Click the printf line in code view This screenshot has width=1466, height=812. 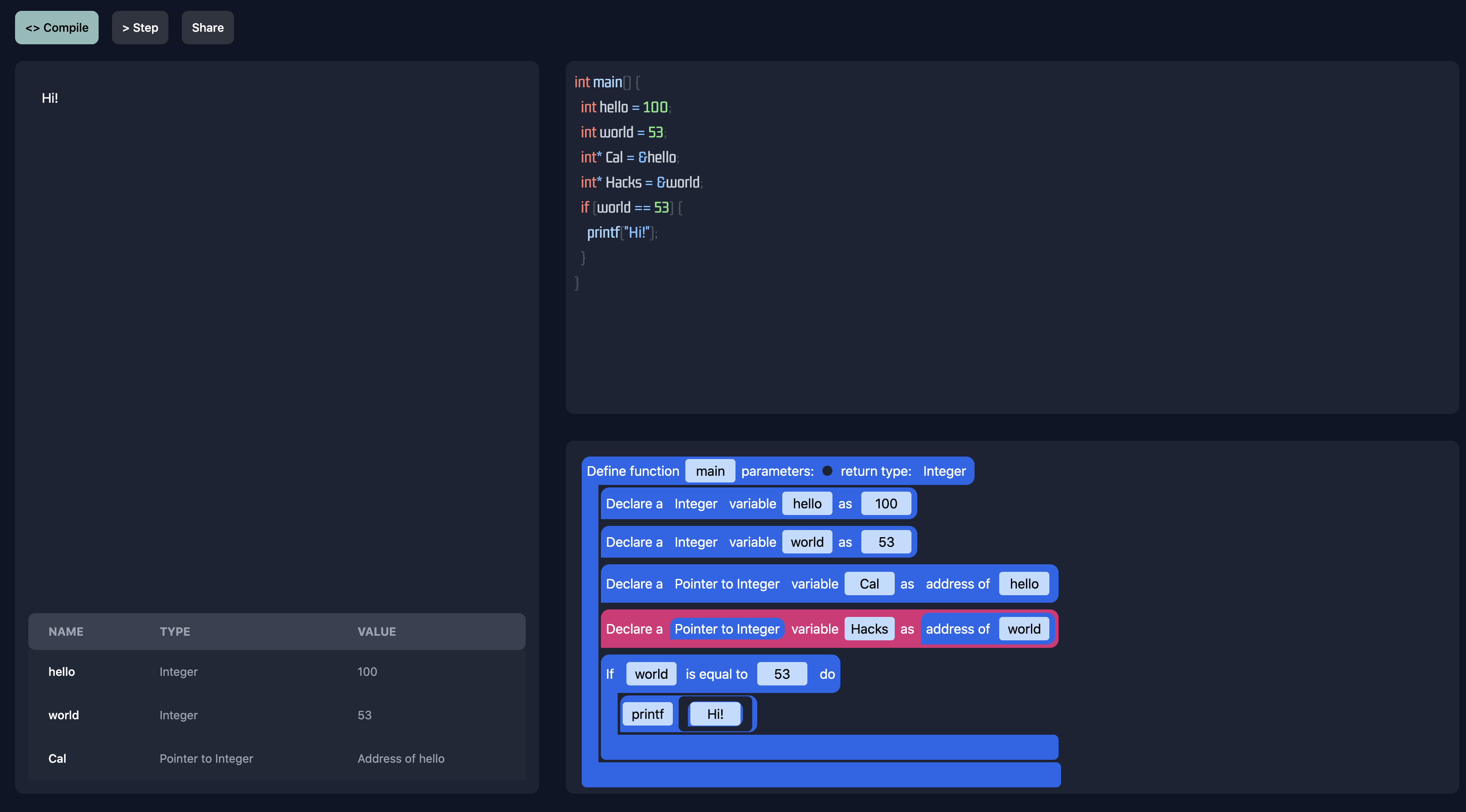tap(621, 233)
